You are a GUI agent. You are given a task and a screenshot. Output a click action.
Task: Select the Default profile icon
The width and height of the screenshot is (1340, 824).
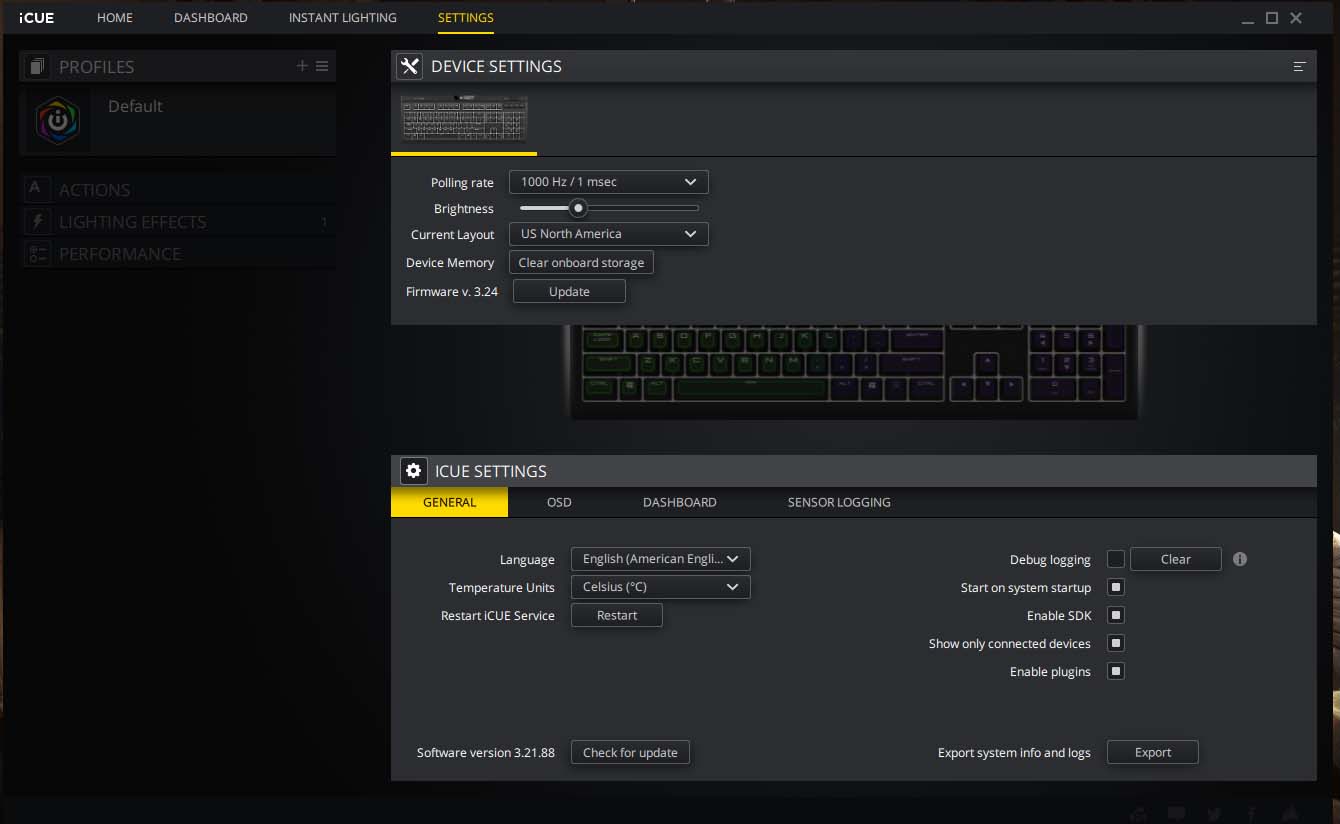point(58,121)
